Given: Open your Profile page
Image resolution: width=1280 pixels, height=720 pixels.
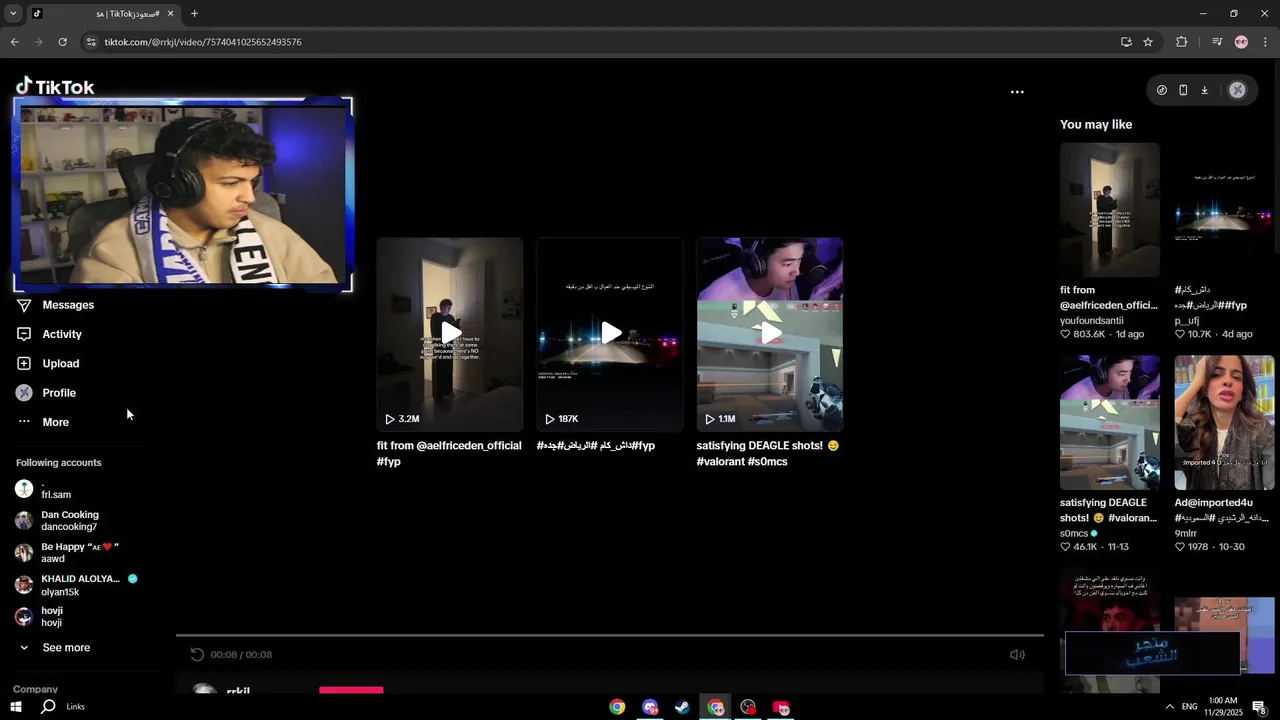Looking at the screenshot, I should (x=47, y=393).
